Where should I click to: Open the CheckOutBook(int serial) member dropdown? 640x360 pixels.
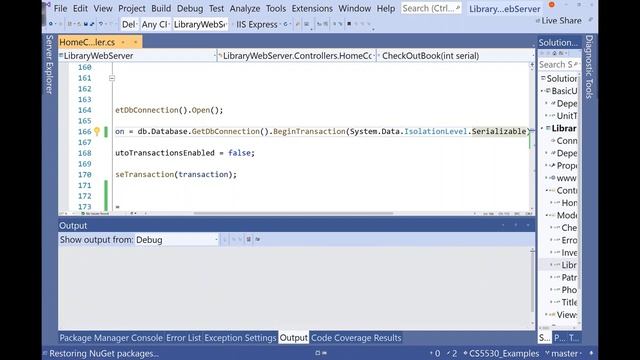[x=455, y=56]
